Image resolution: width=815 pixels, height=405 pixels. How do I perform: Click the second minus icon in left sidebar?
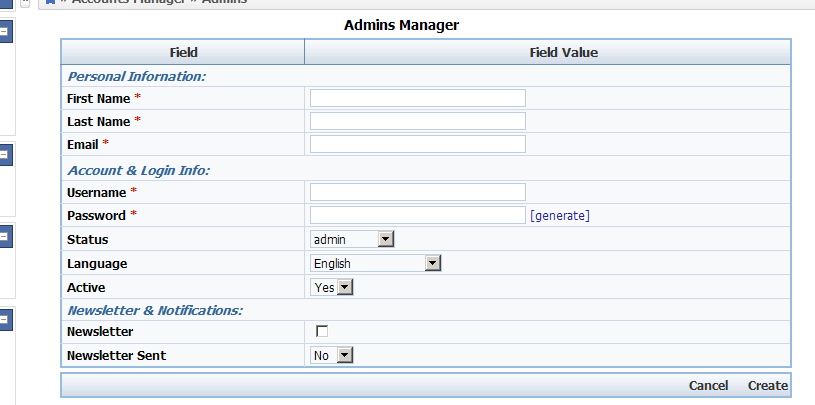pyautogui.click(x=4, y=154)
